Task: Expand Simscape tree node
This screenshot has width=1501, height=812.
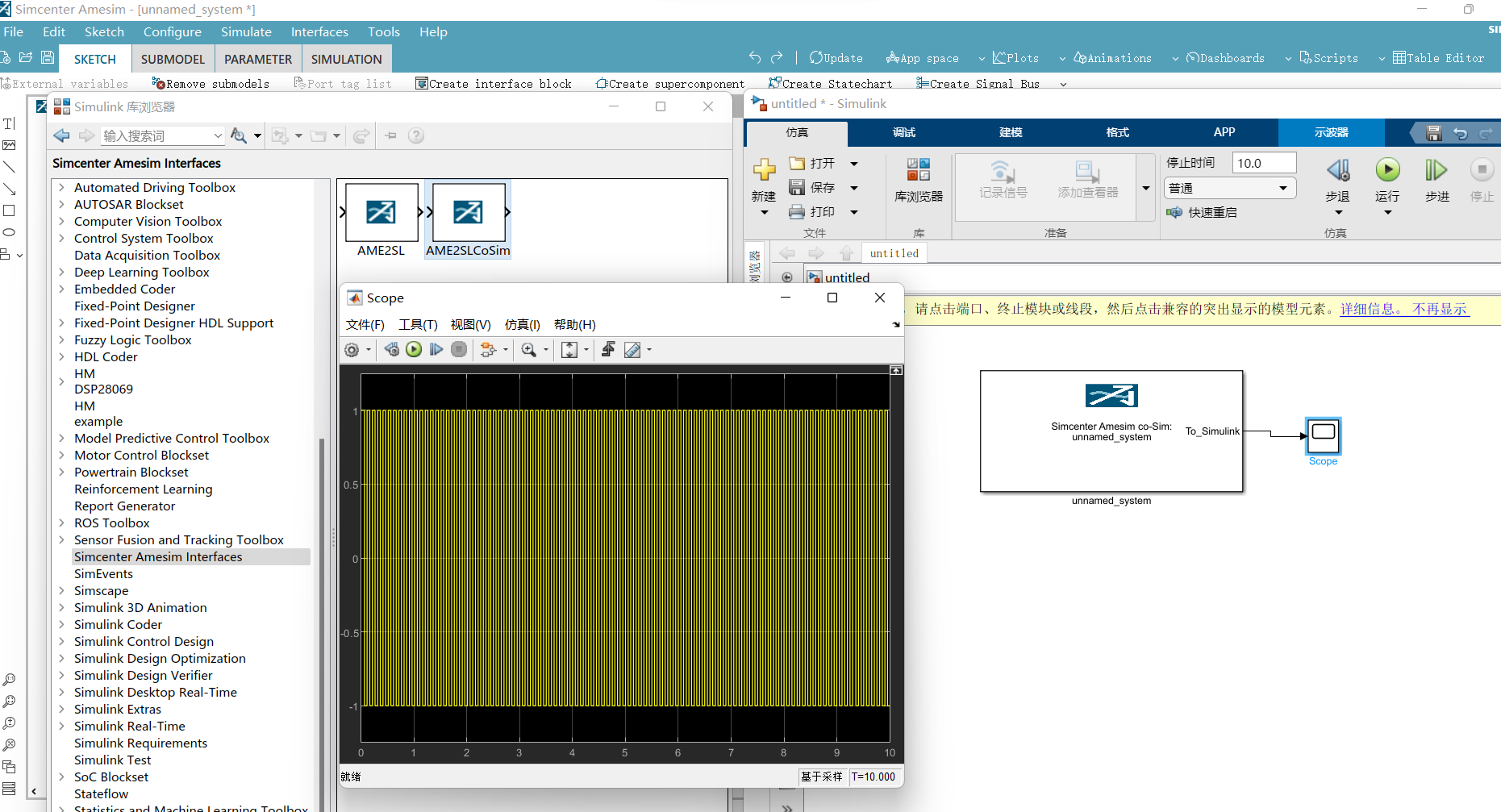Action: [x=61, y=590]
